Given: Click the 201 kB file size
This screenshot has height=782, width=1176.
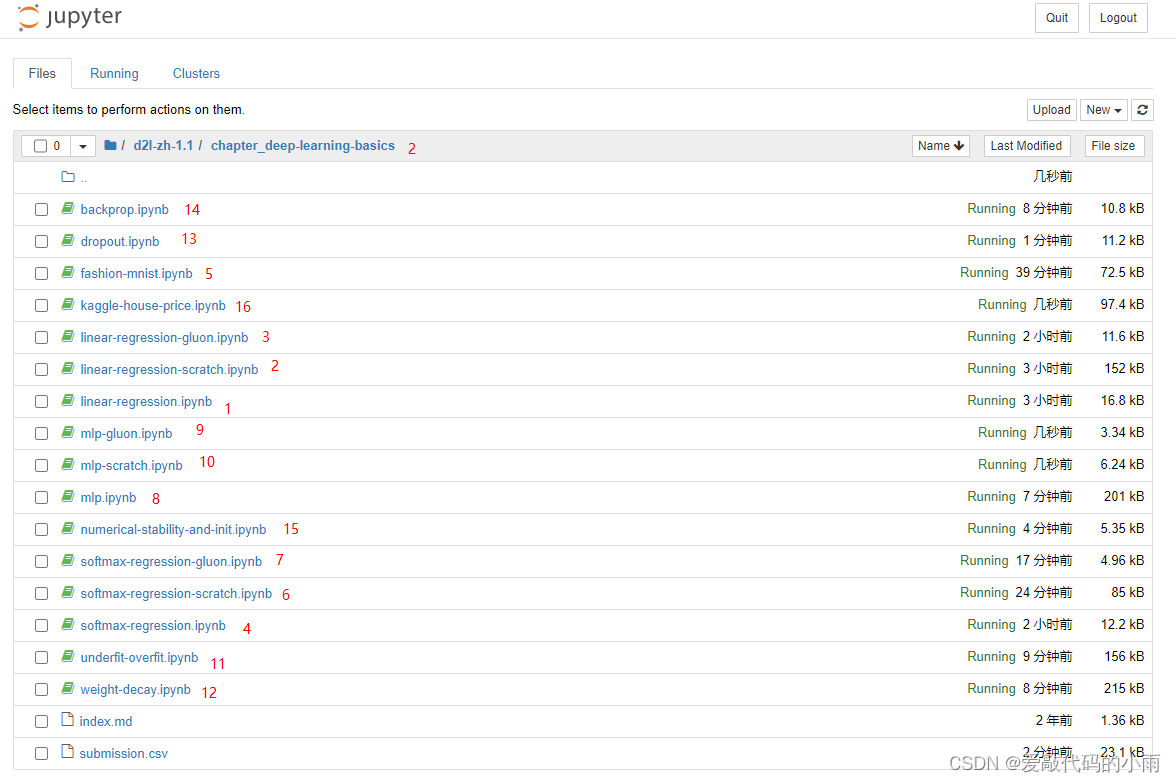Looking at the screenshot, I should pos(1124,496).
